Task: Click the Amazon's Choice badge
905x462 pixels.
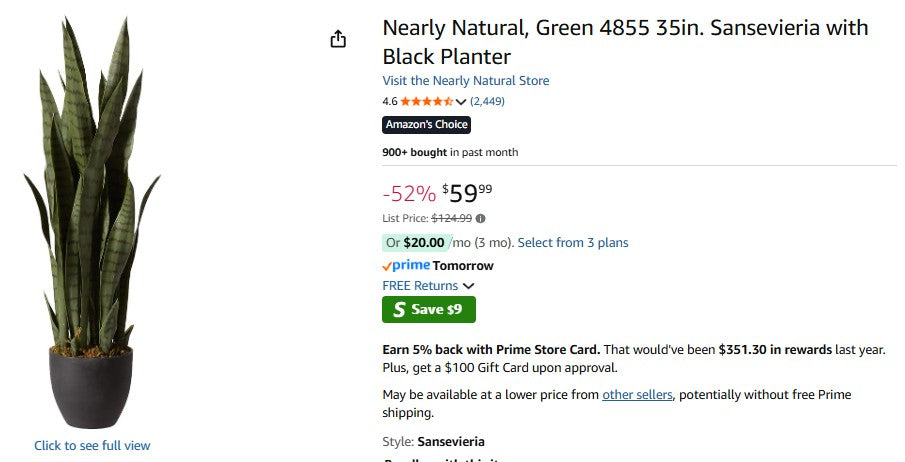Action: [x=426, y=125]
